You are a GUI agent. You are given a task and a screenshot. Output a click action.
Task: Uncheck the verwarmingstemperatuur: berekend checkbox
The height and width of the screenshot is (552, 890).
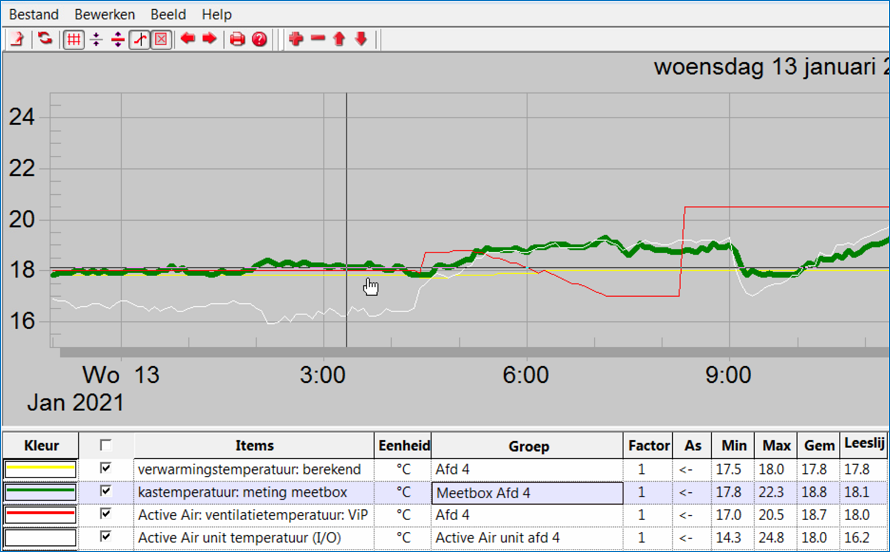pyautogui.click(x=105, y=468)
